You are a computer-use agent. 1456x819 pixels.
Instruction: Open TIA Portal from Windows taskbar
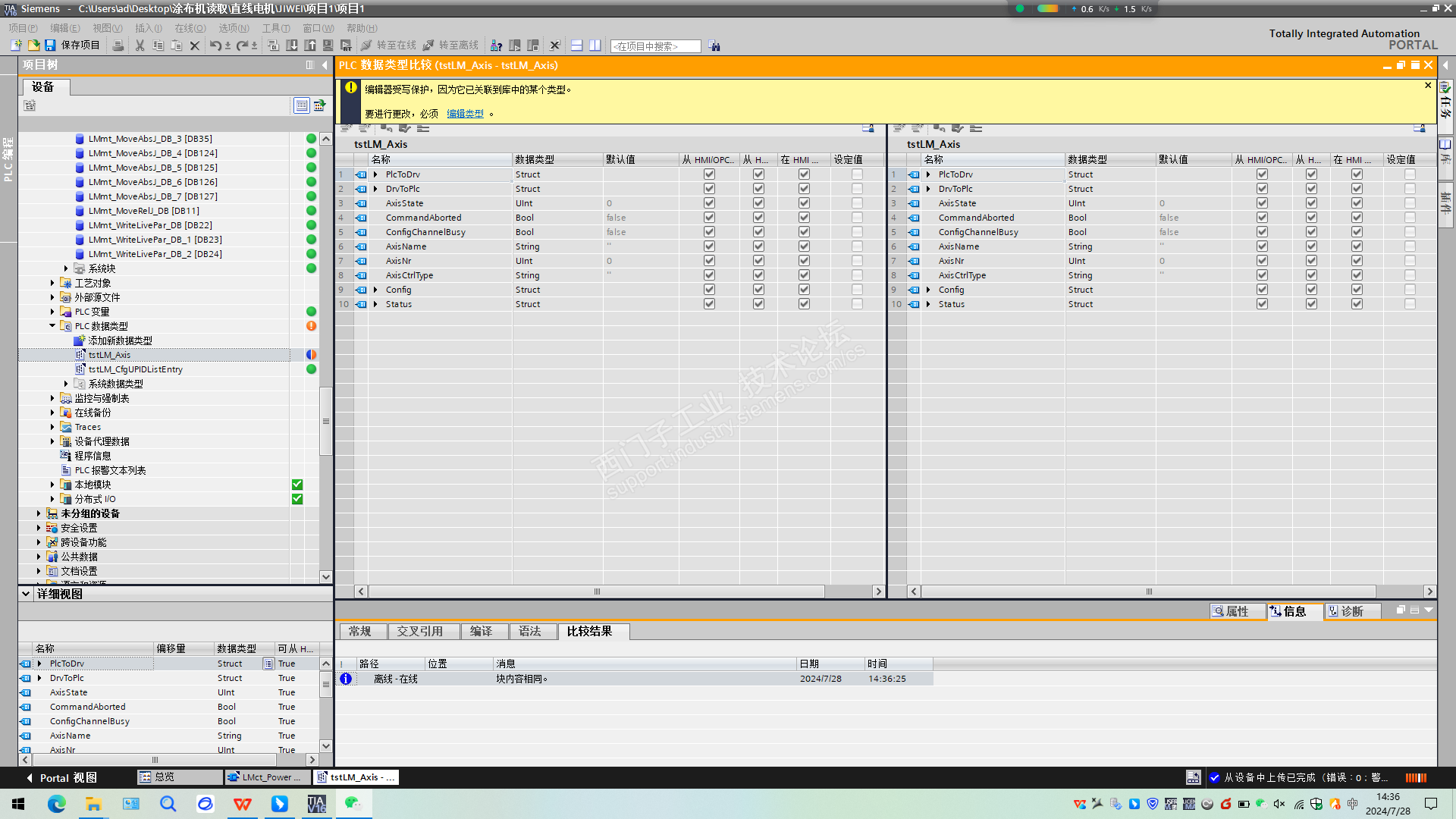tap(316, 804)
